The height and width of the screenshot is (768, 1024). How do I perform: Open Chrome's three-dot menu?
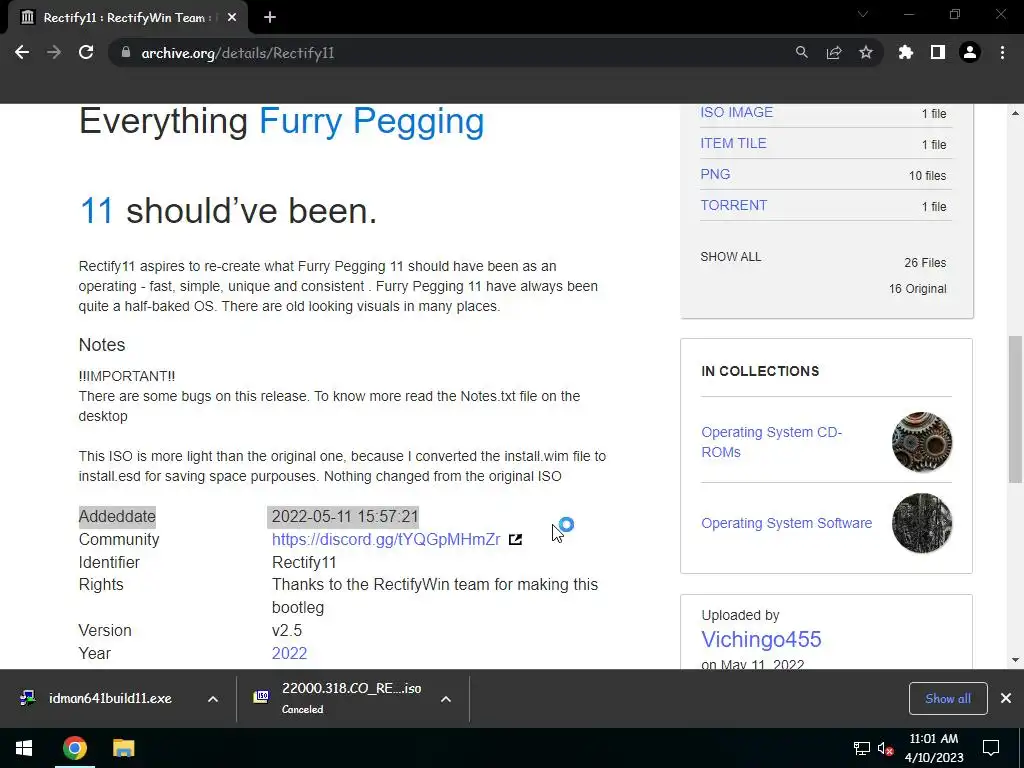click(1002, 52)
